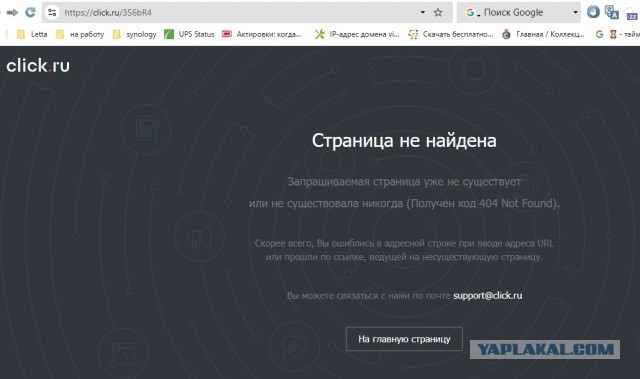Open the UPS Status bookmark
This screenshot has height=379, width=640.
coord(189,34)
